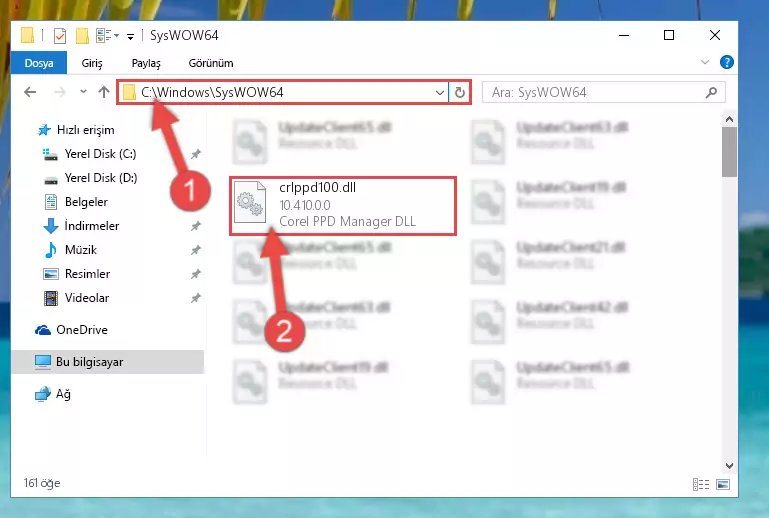Go up one folder level
Screen dimensions: 769x518
pos(103,92)
